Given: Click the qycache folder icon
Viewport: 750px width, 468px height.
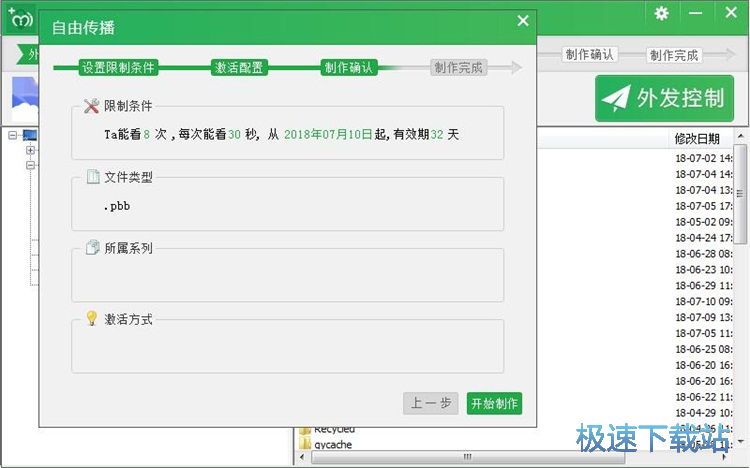Looking at the screenshot, I should (305, 444).
